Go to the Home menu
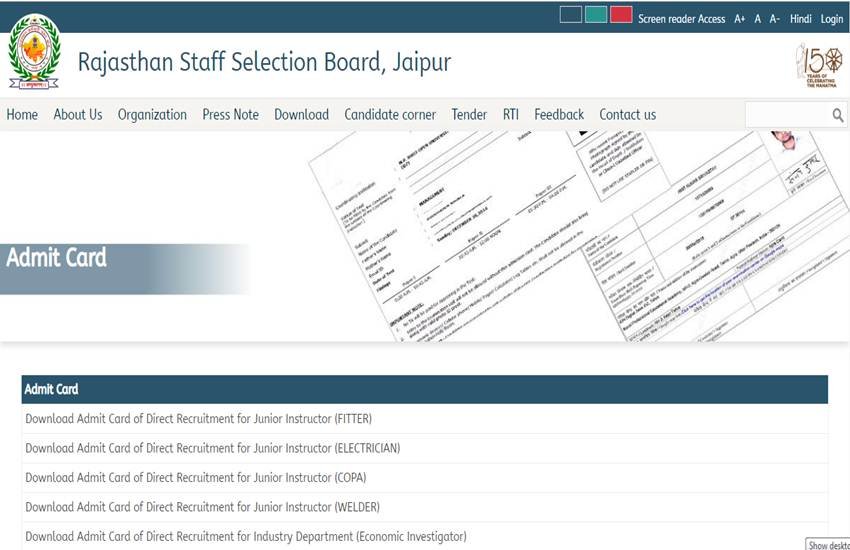This screenshot has width=850, height=550. (22, 115)
